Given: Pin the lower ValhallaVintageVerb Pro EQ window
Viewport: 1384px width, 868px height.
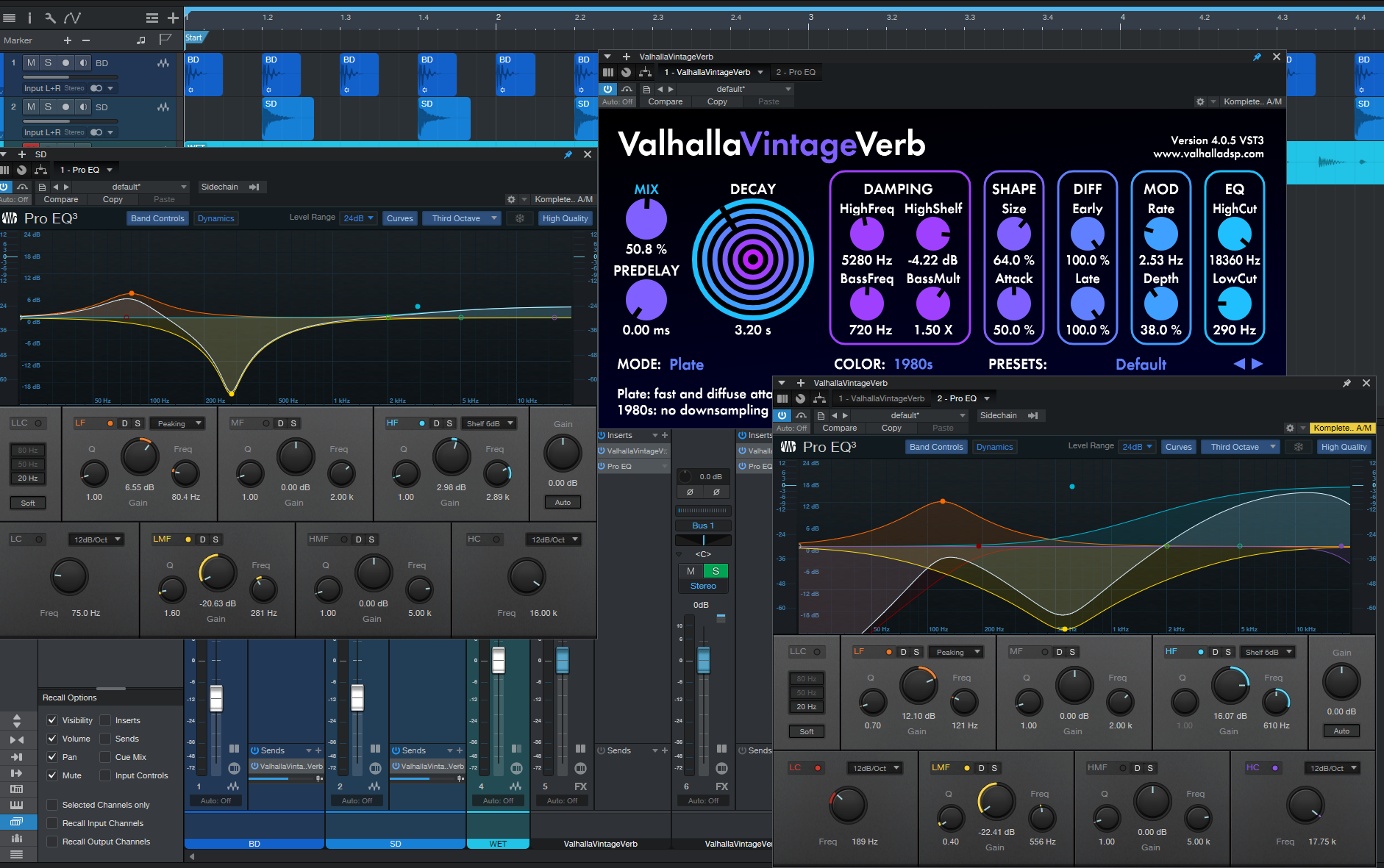Looking at the screenshot, I should (x=1346, y=383).
